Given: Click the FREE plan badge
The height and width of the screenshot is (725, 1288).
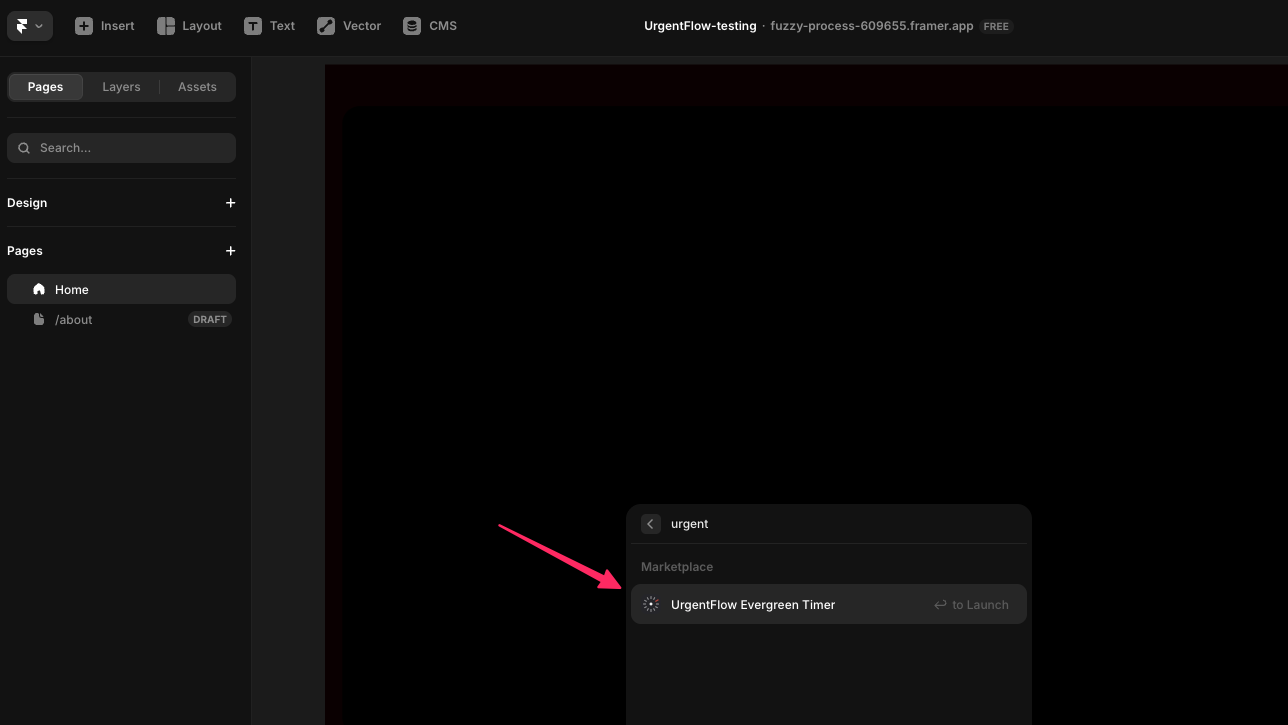Looking at the screenshot, I should (996, 26).
